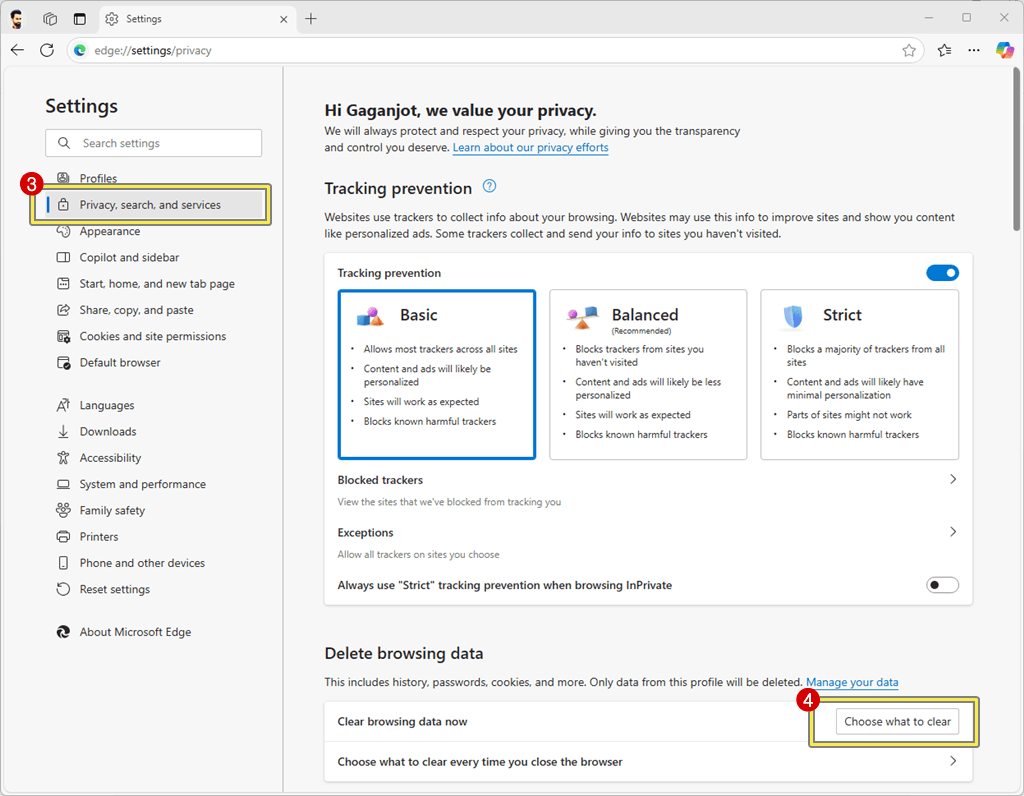Open a new tab with plus button
Viewport: 1024px width, 796px height.
(311, 19)
